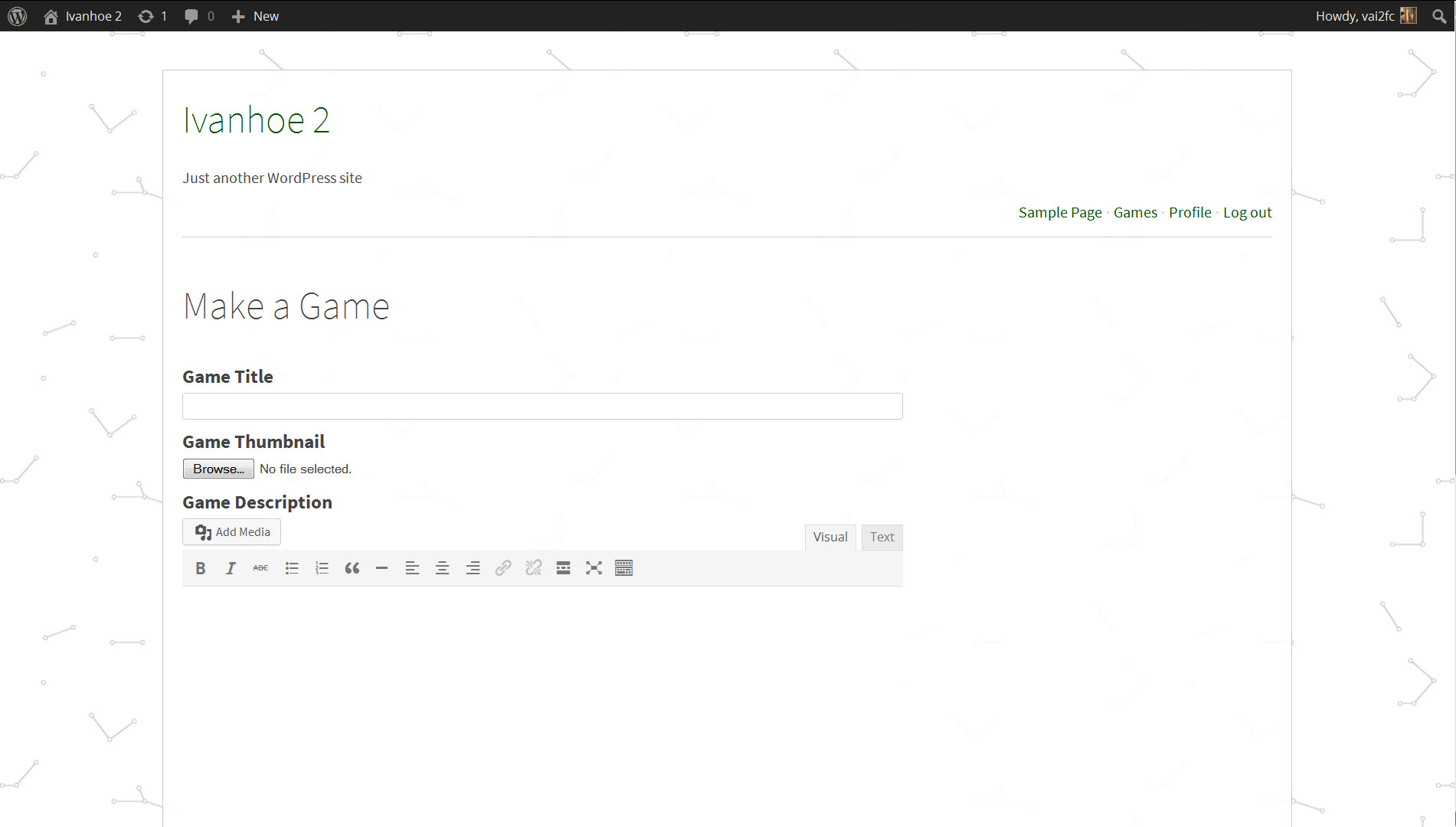
Task: Click the user avatar next to Howdy
Action: tap(1409, 15)
